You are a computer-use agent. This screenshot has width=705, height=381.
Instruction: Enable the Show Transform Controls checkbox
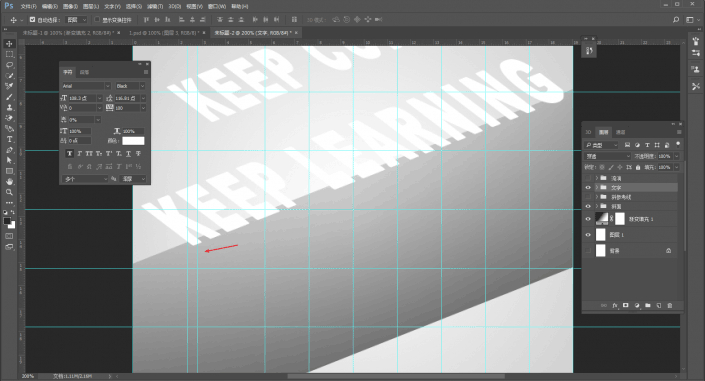pyautogui.click(x=97, y=20)
